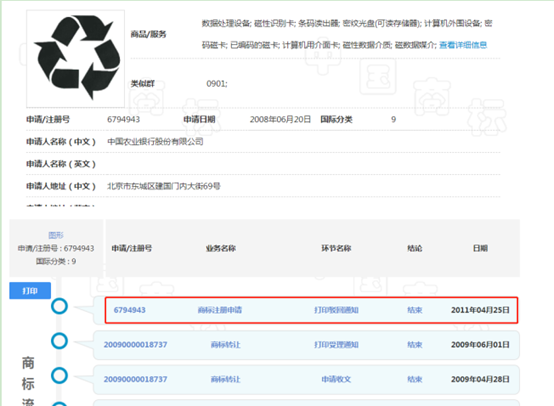Click the date 2009年04月28日
This screenshot has height=406, width=554.
point(480,379)
